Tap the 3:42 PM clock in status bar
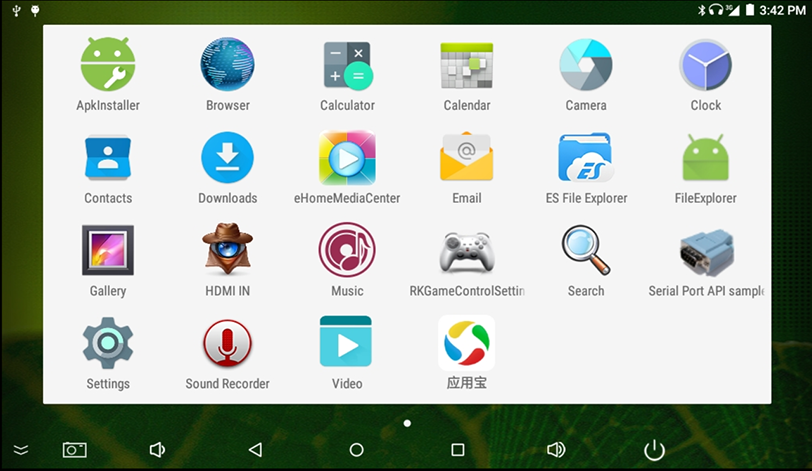The height and width of the screenshot is (471, 812). (x=782, y=10)
